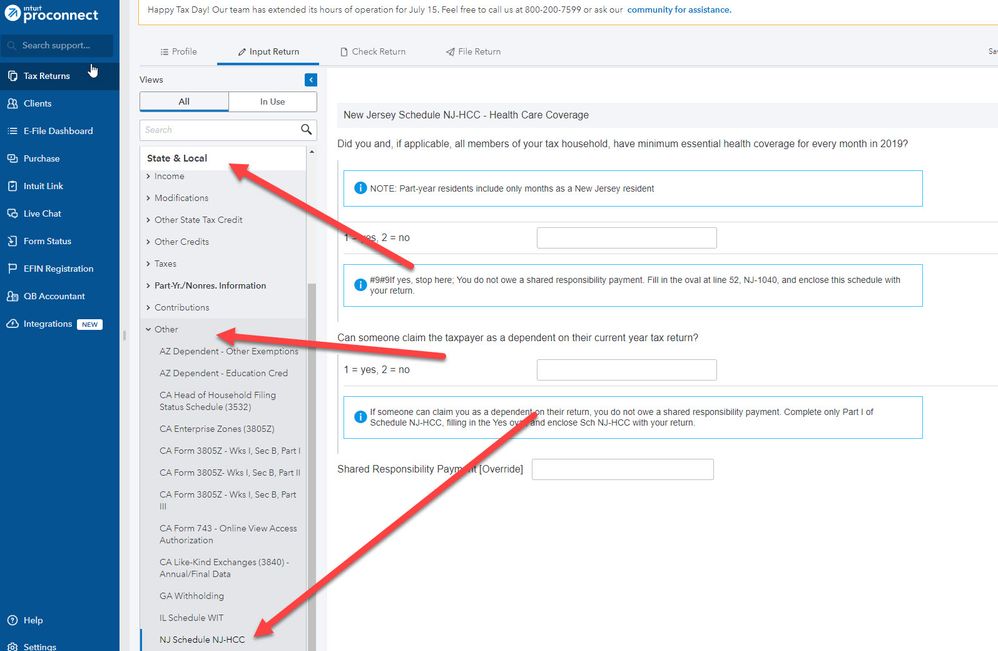Click the Tax Returns sidebar icon
Viewport: 998px width, 651px height.
[12, 76]
